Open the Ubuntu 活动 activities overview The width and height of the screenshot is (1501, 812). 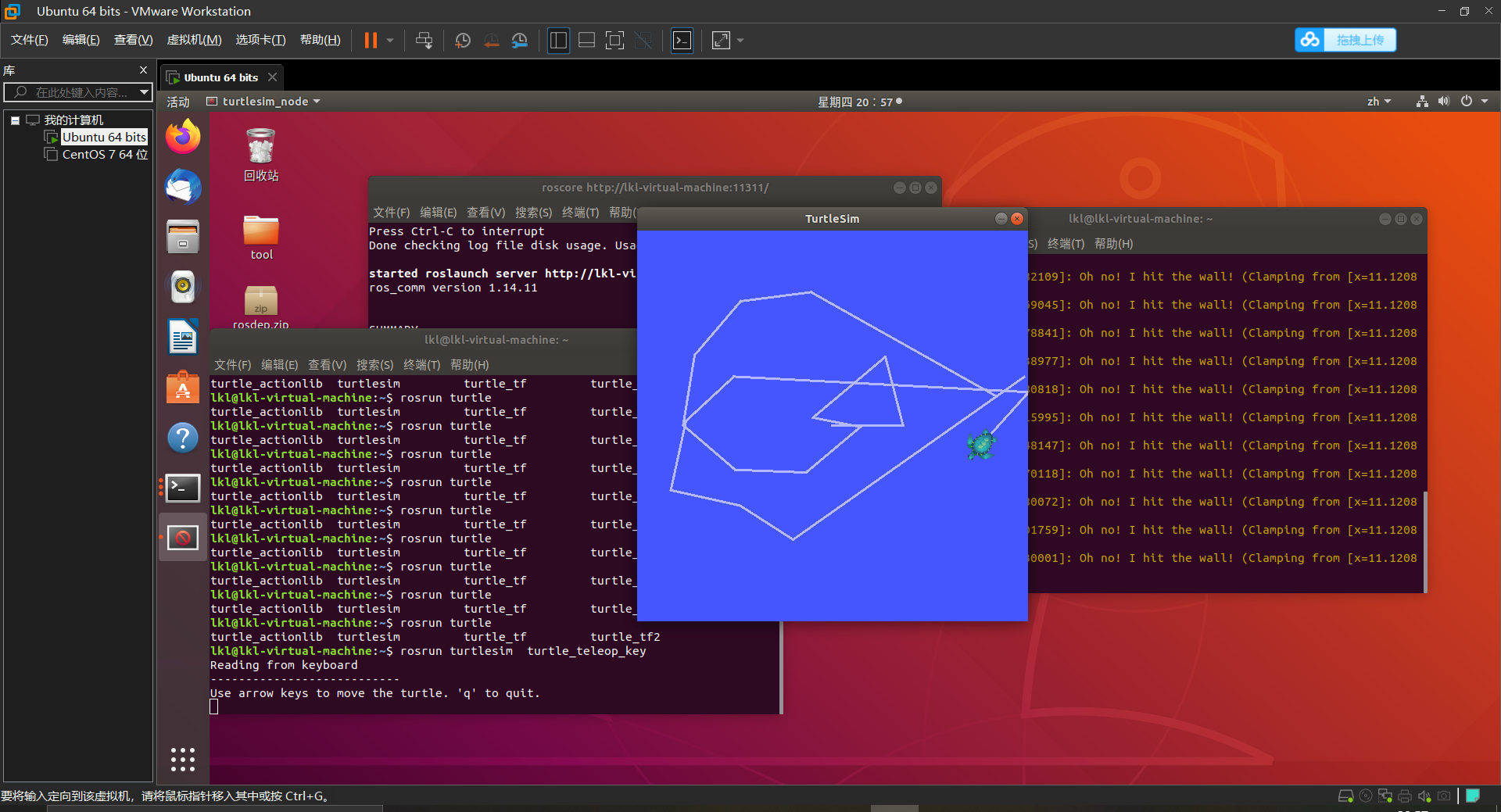coord(178,102)
